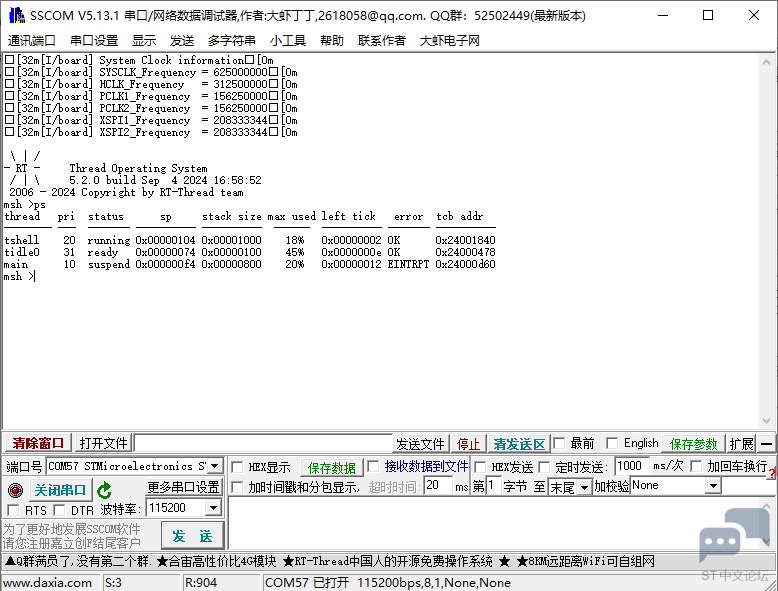Image resolution: width=778 pixels, height=591 pixels.
Task: Click the SSCOM app icon in title bar
Action: (x=16, y=15)
